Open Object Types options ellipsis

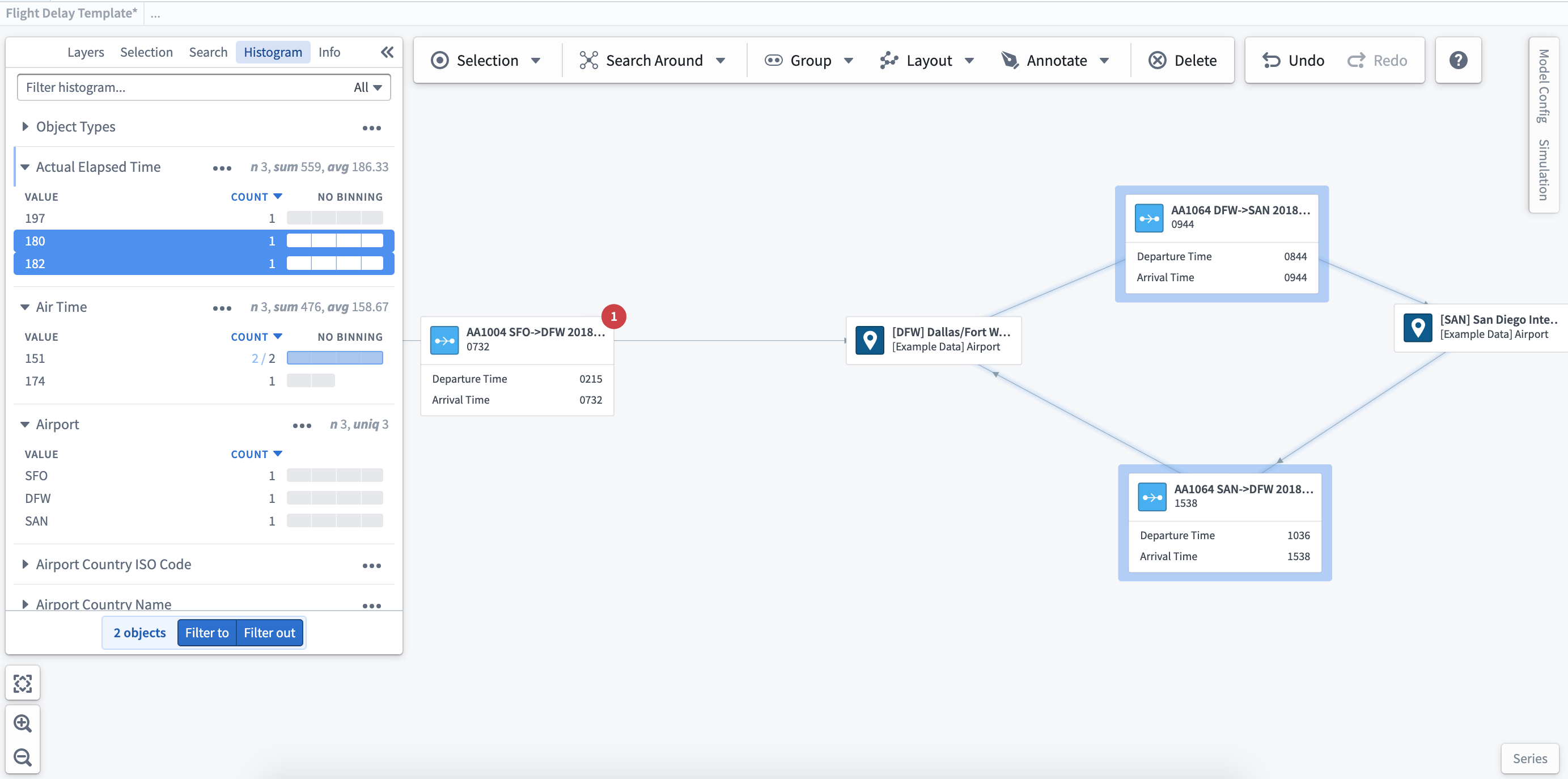(x=371, y=128)
